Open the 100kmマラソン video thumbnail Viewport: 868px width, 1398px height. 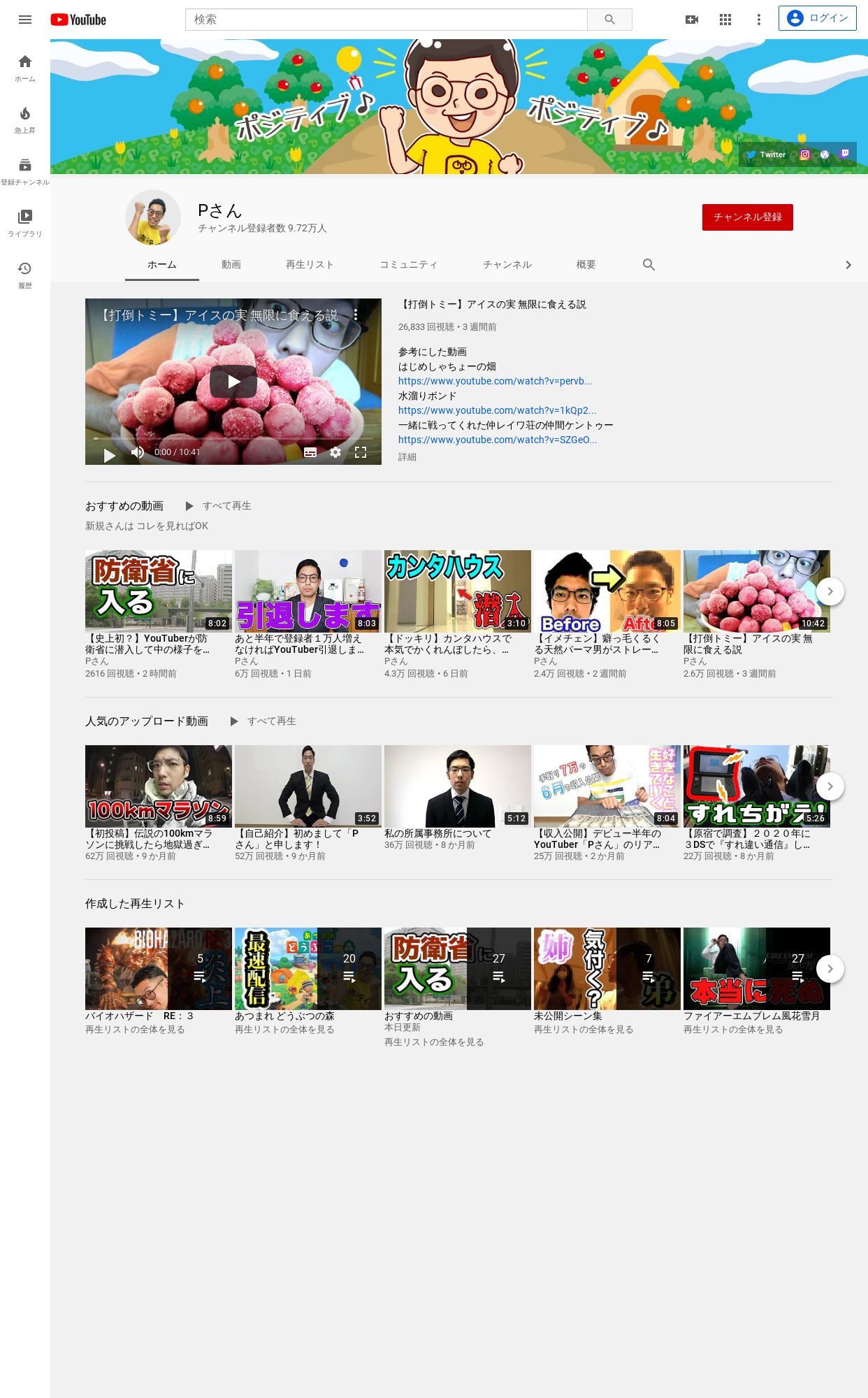(x=159, y=786)
